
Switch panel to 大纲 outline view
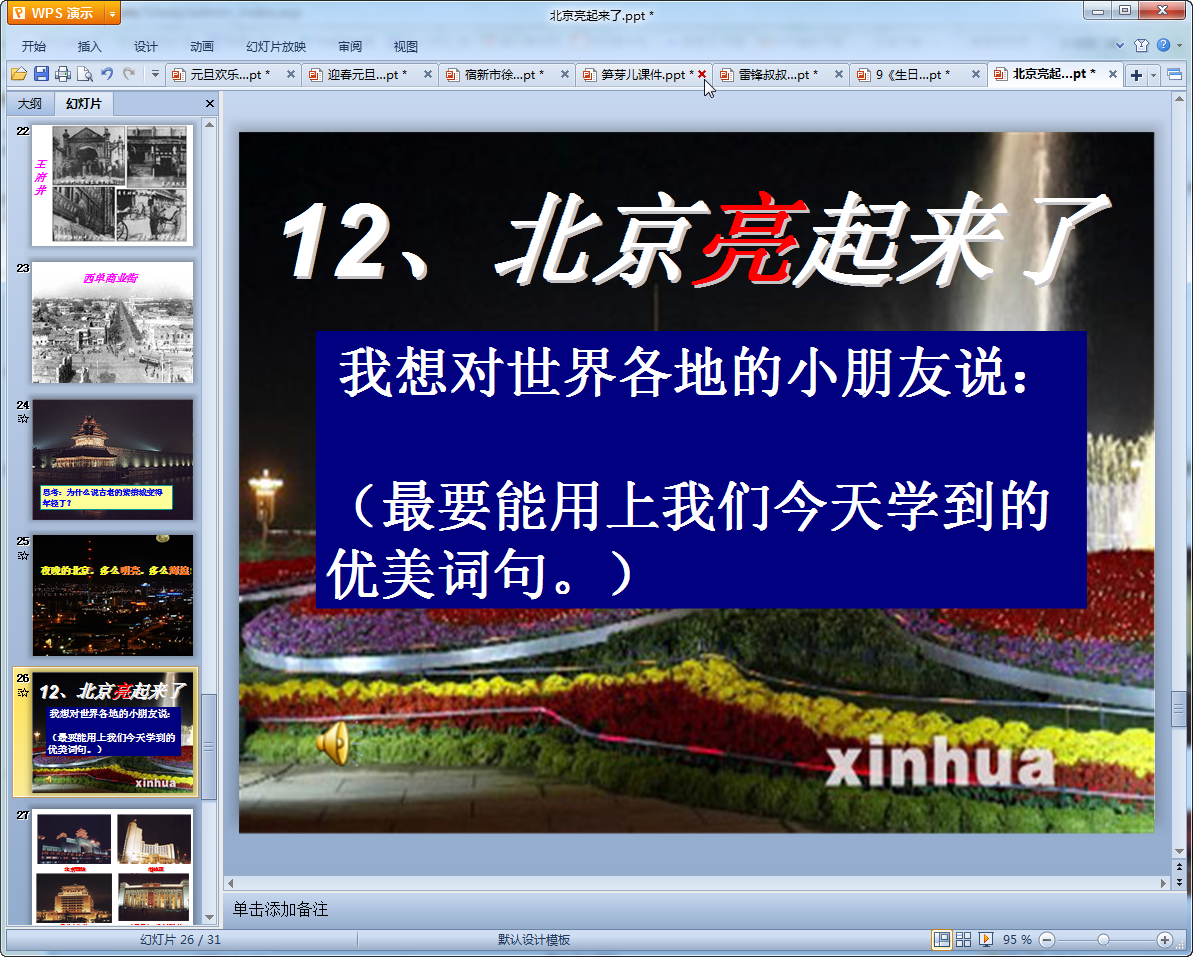30,104
